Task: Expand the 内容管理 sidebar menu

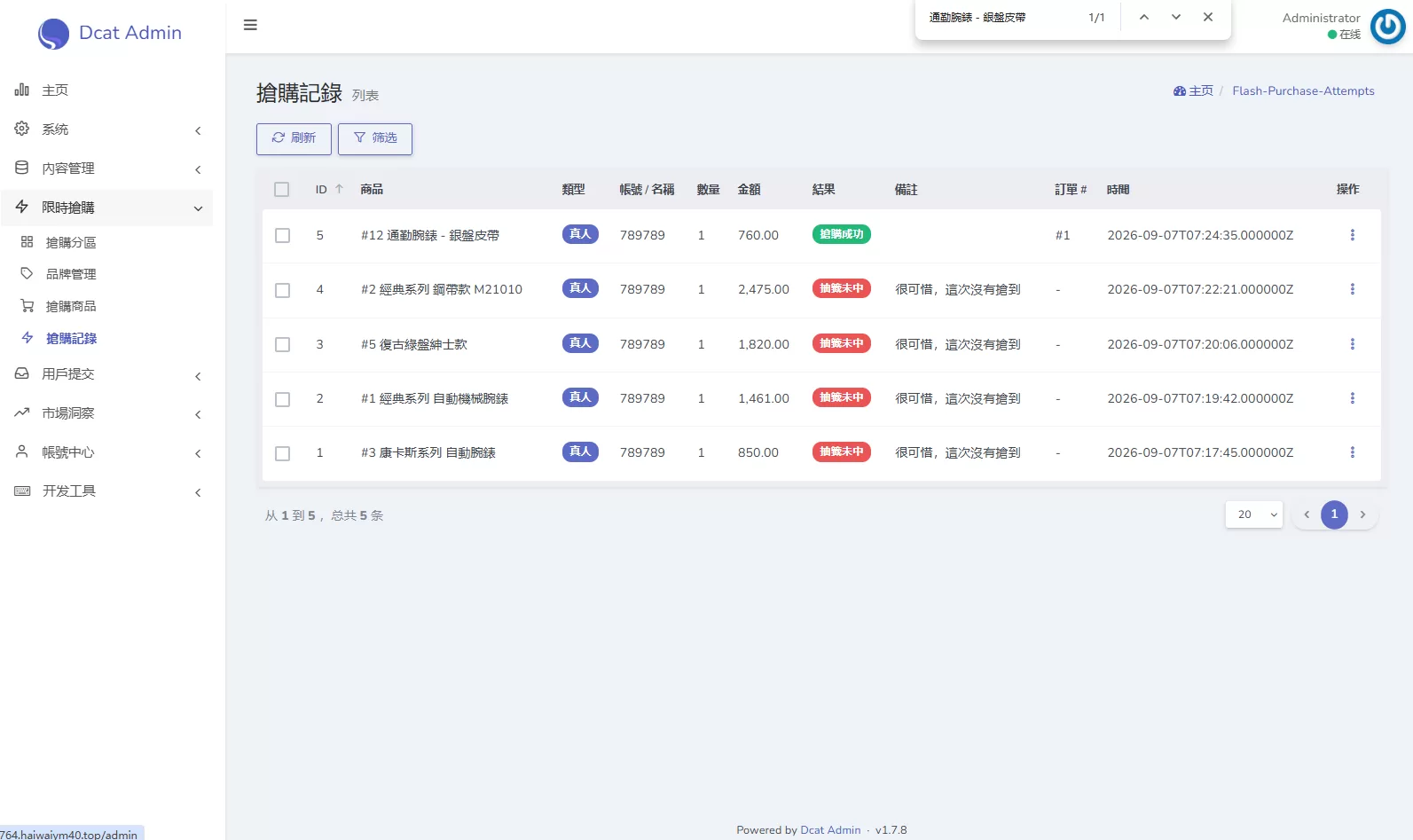Action: coord(106,169)
